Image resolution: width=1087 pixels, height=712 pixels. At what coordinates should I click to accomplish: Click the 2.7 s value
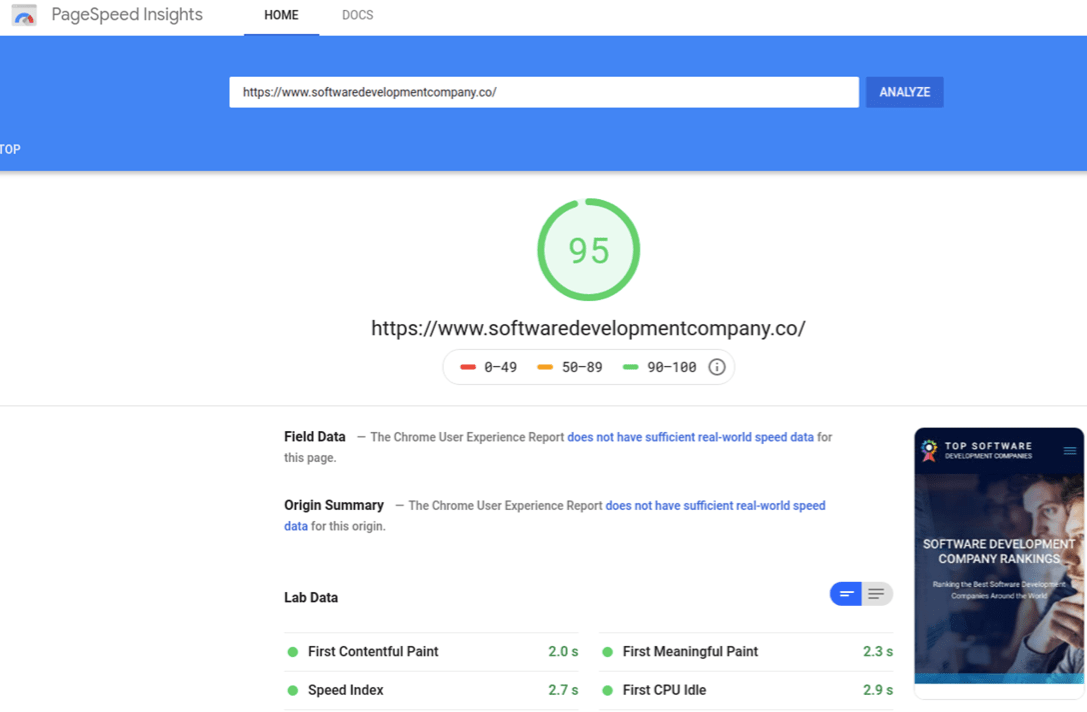pos(563,690)
